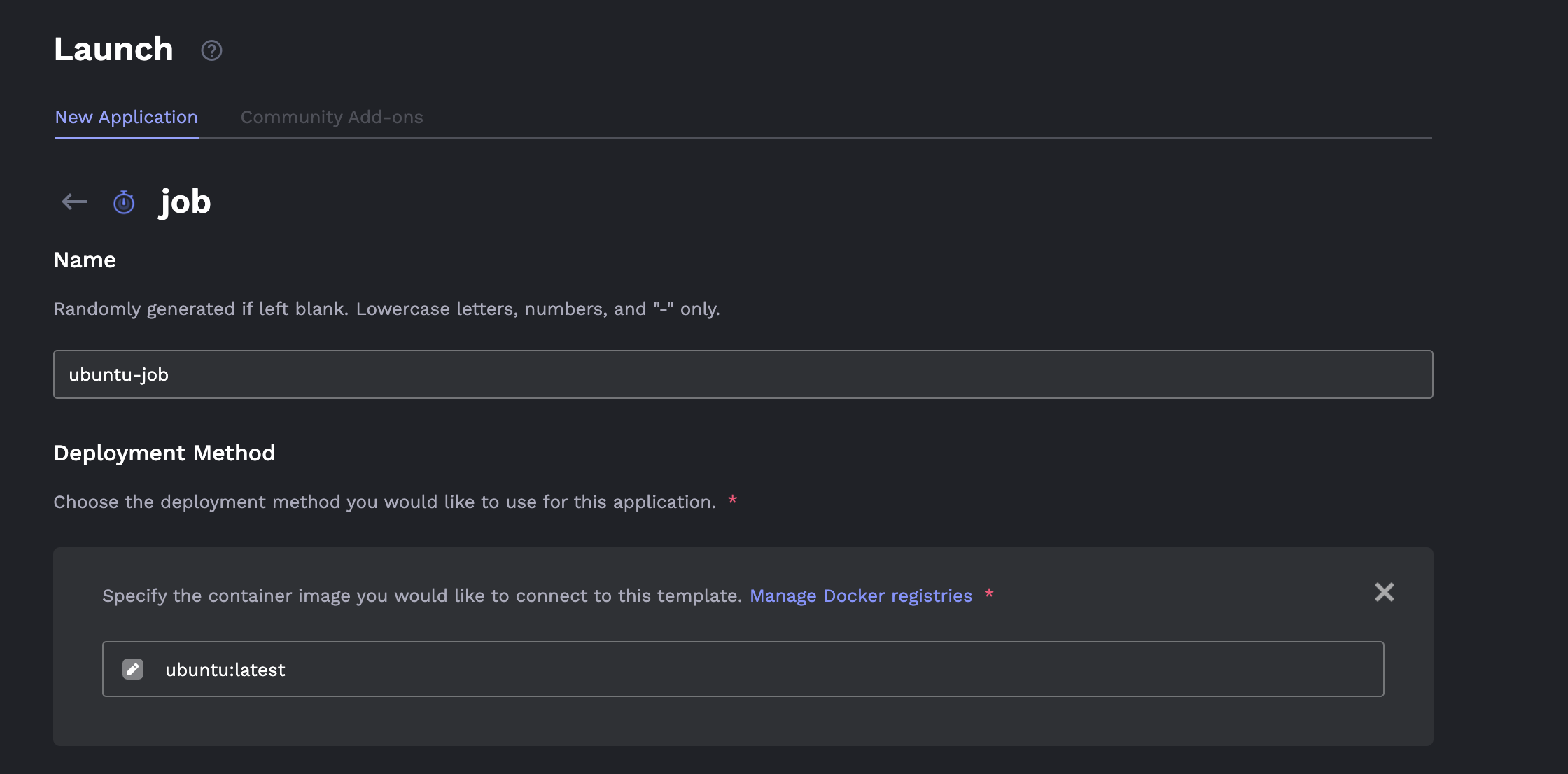
Task: Click the Name section label
Action: (85, 260)
